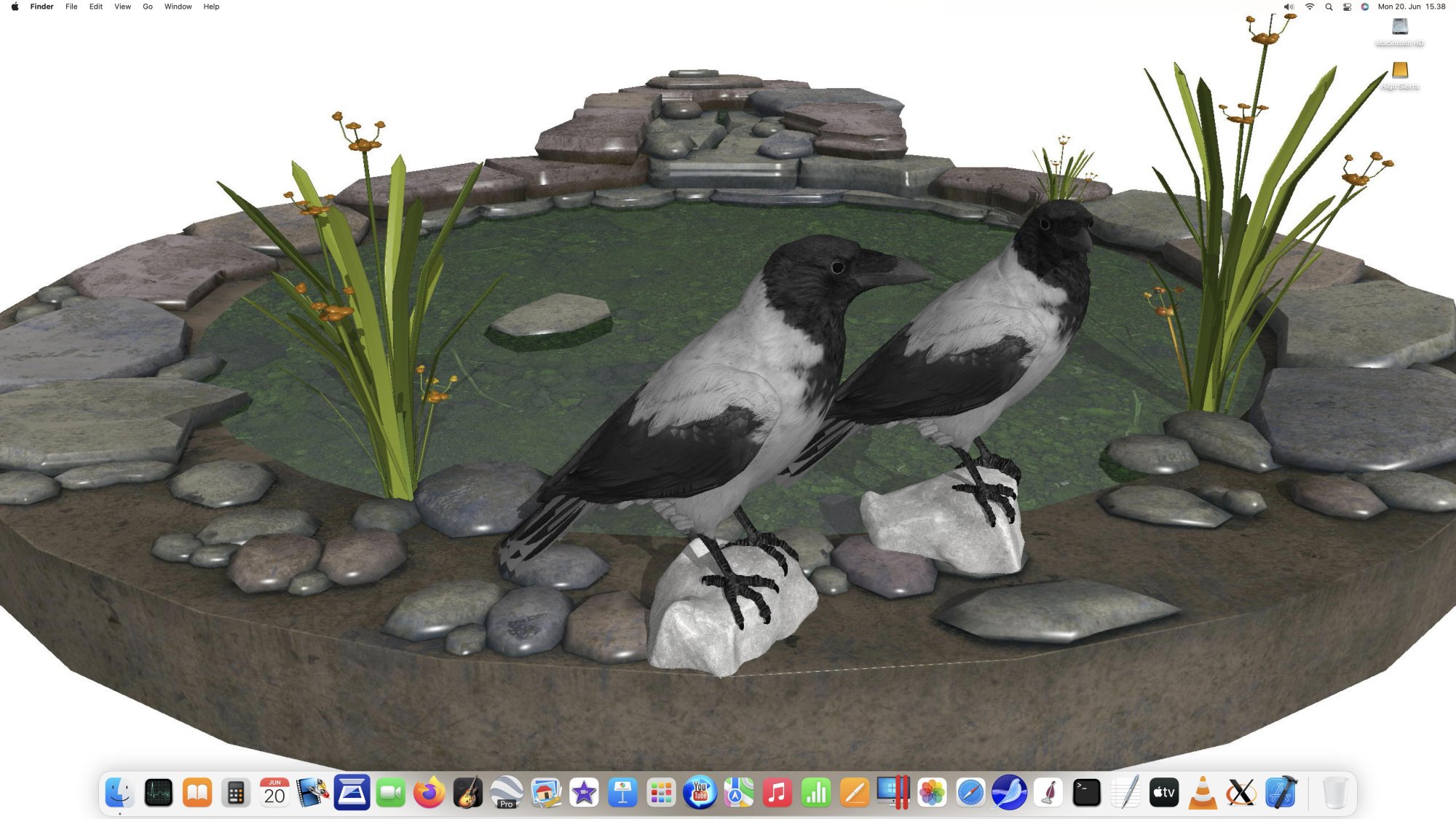Open Control Center from menu bar

coord(1347,7)
